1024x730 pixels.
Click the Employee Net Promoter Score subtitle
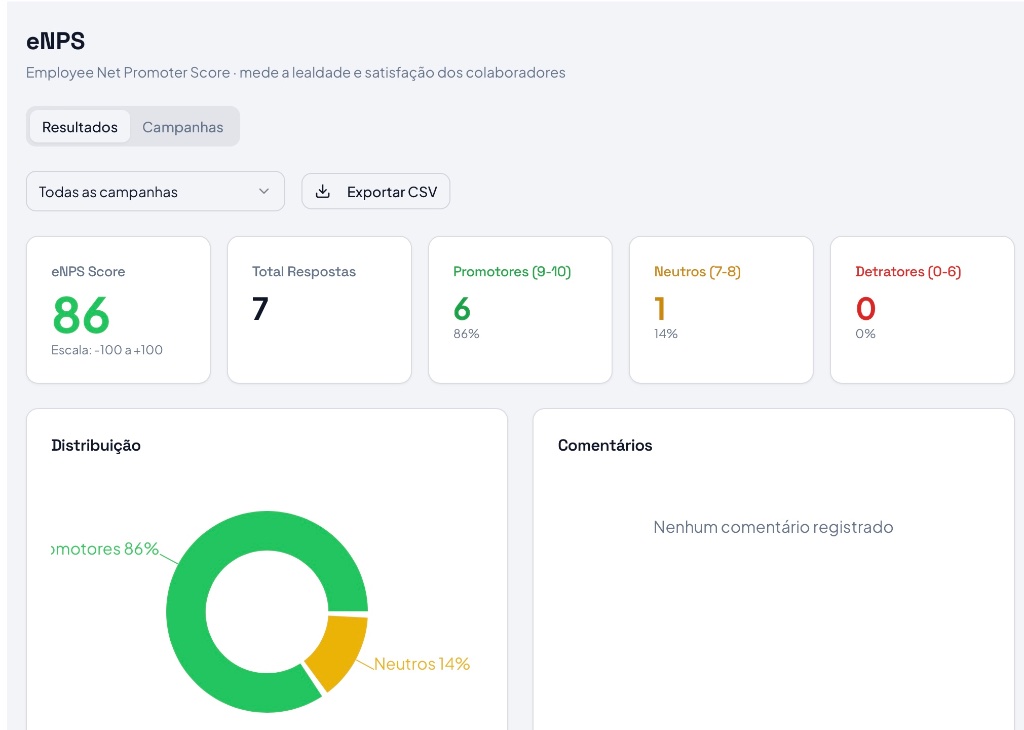point(296,72)
